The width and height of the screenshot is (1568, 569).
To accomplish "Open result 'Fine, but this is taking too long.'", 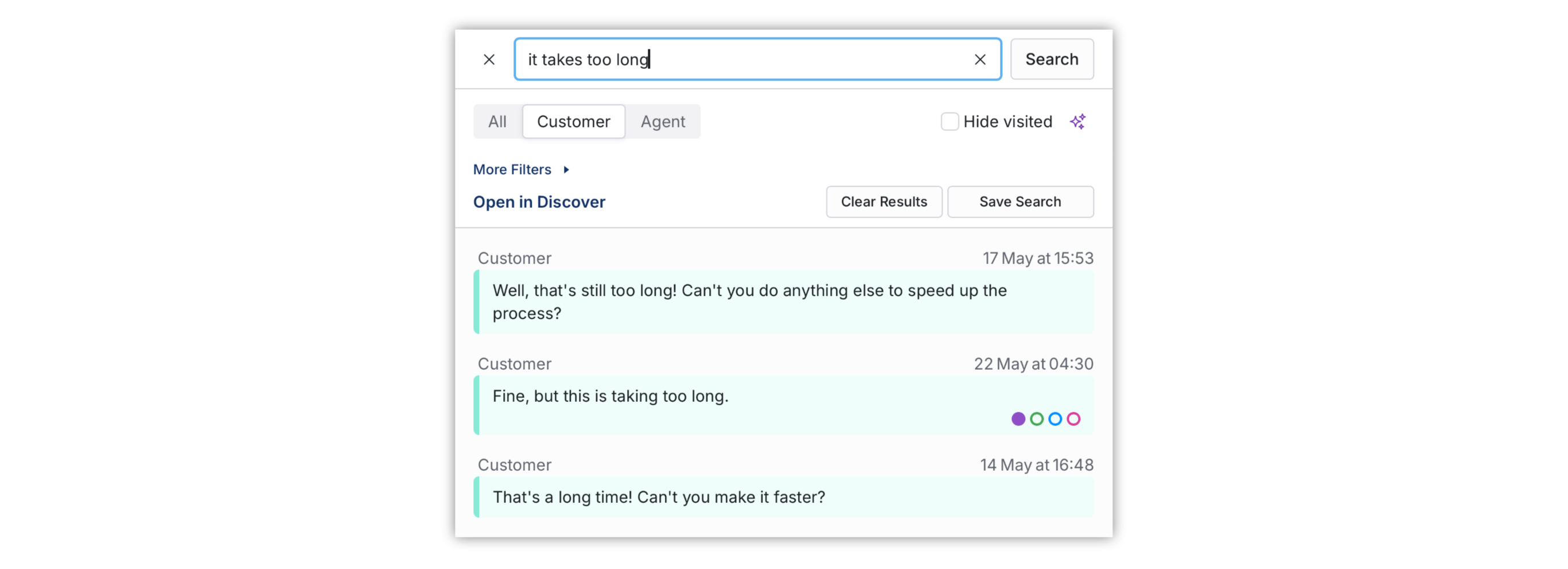I will pos(783,405).
